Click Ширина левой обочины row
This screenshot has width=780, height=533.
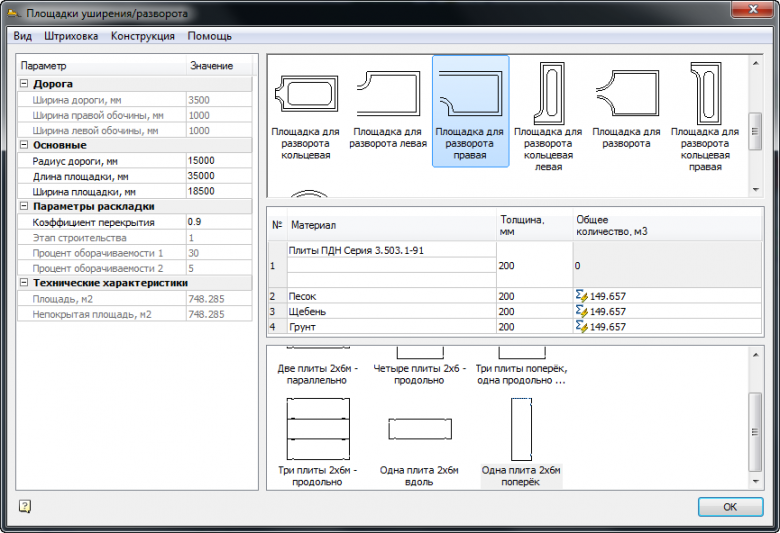135,130
